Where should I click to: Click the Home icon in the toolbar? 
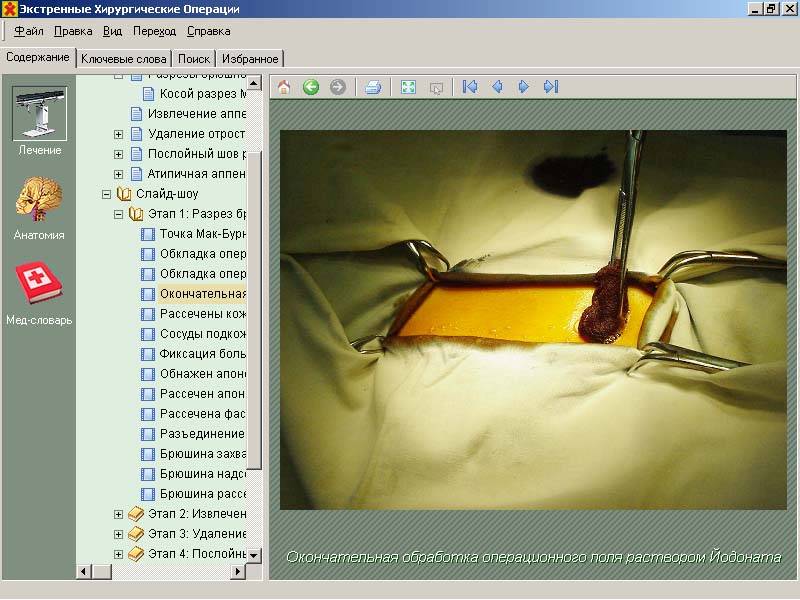[284, 87]
